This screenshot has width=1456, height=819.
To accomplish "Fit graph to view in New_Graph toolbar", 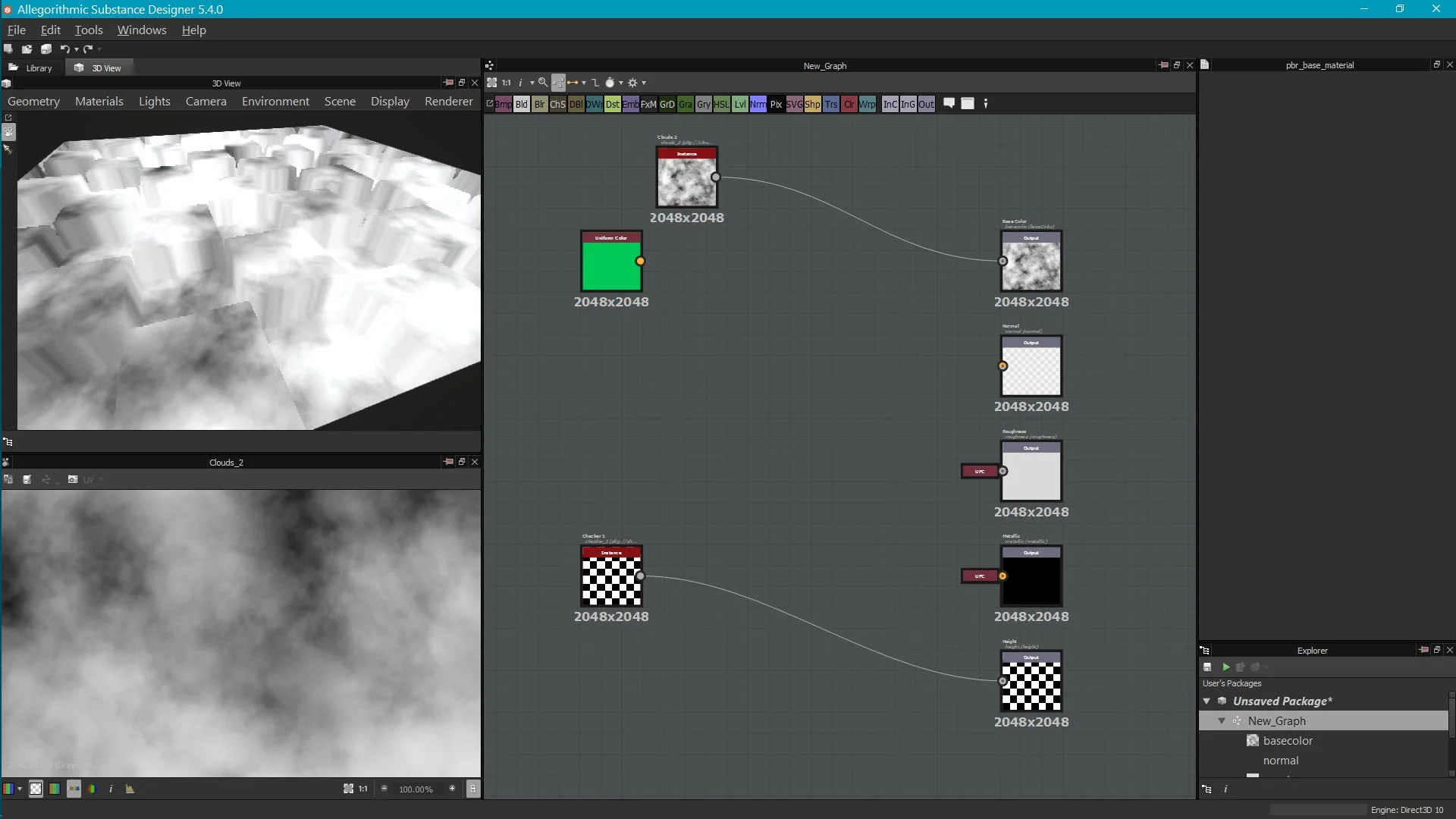I will coord(491,83).
